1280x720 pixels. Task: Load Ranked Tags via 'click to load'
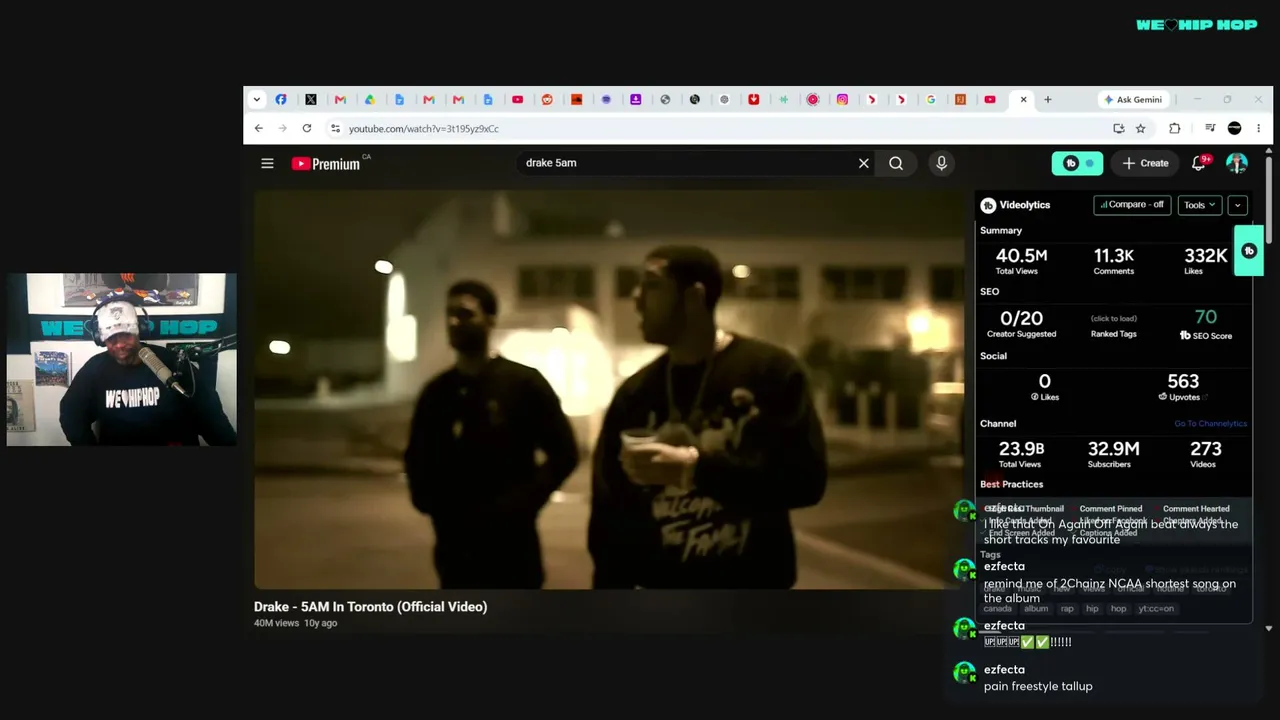(x=1113, y=319)
